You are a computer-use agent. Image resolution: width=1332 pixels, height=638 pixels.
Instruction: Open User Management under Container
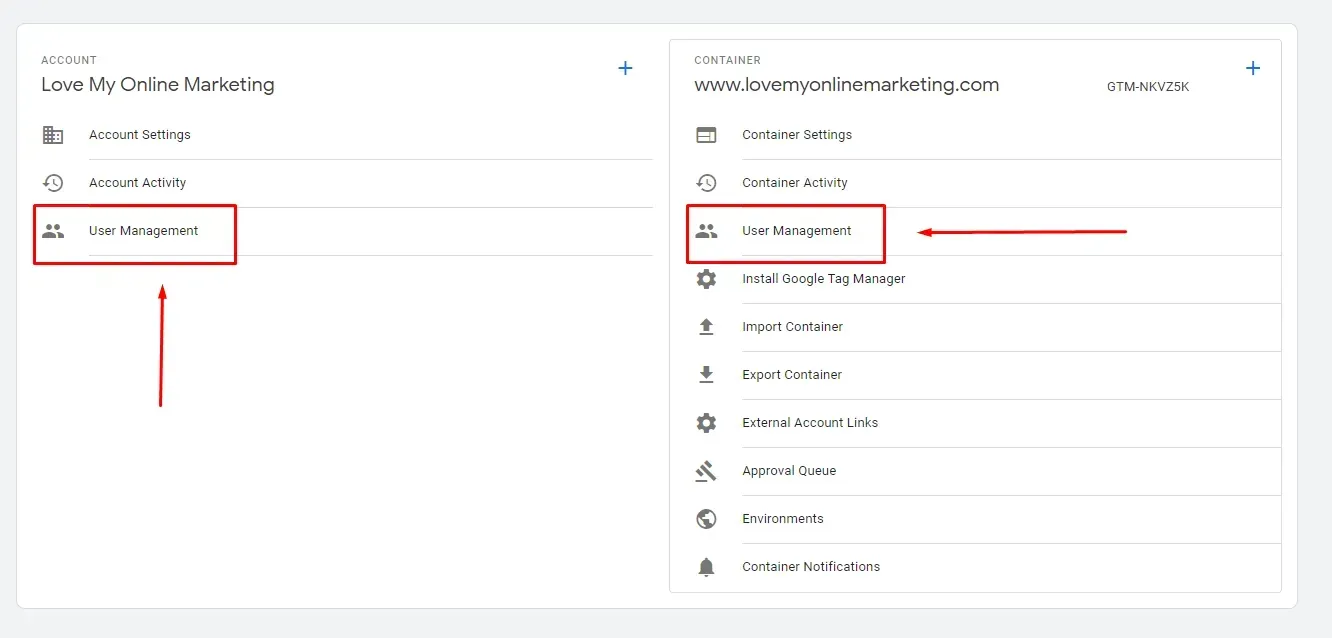pos(797,231)
